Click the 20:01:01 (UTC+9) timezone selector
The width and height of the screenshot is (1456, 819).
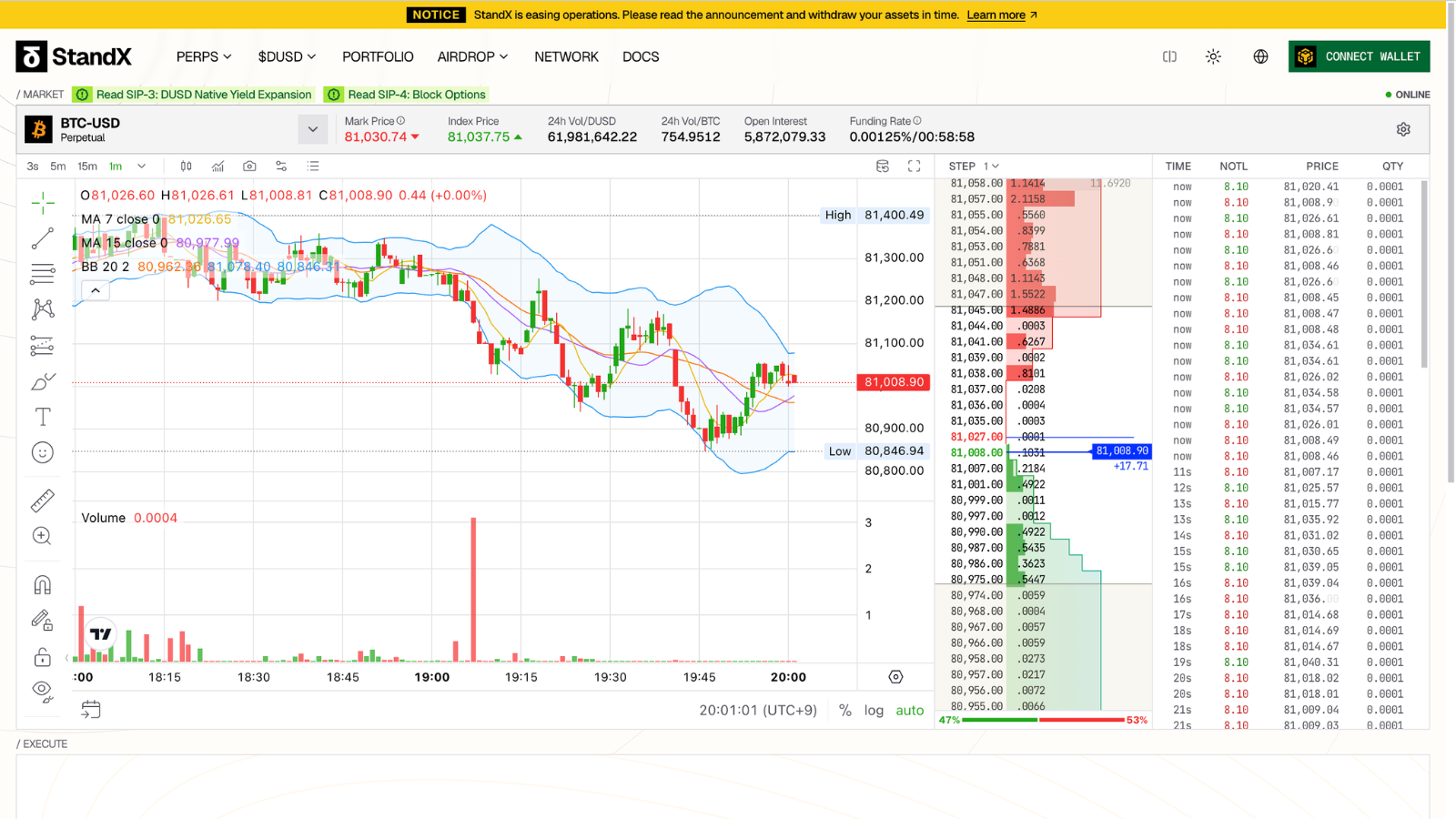(x=758, y=711)
